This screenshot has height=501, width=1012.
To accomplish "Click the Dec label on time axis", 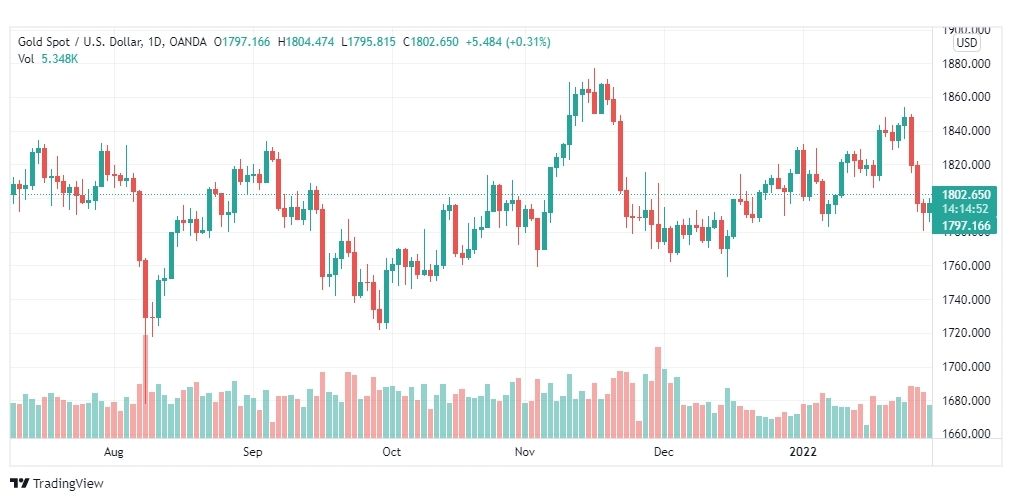I will (663, 452).
